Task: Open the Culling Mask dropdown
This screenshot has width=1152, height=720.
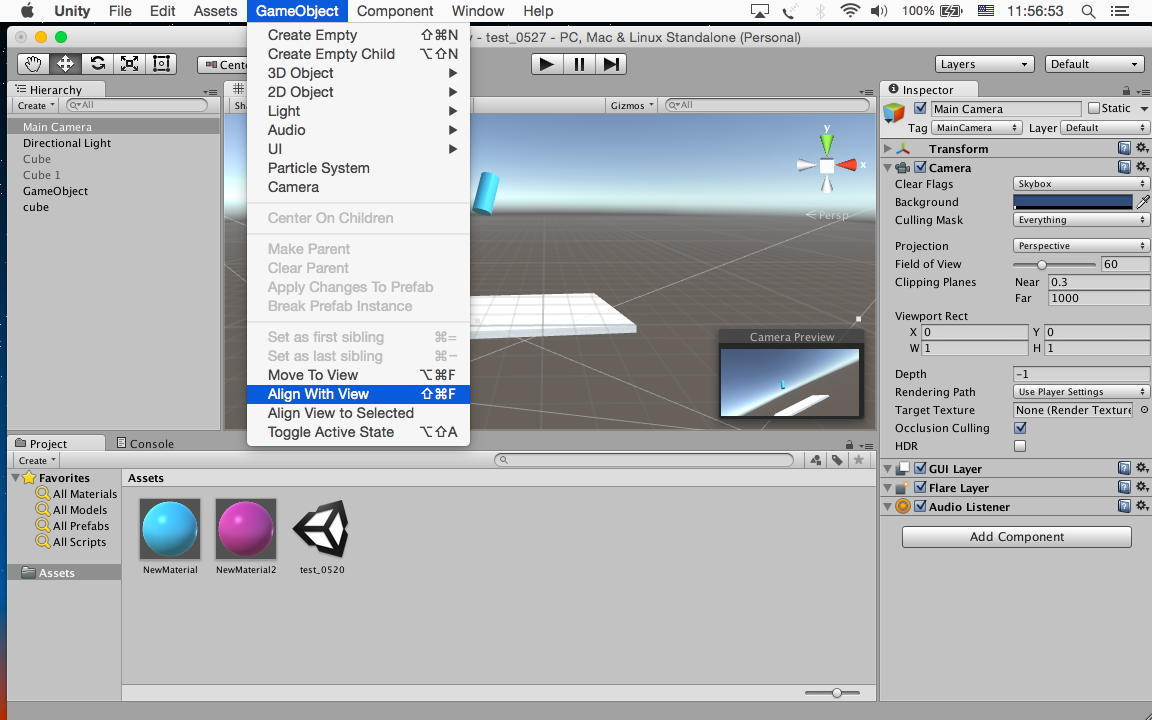Action: coord(1081,220)
